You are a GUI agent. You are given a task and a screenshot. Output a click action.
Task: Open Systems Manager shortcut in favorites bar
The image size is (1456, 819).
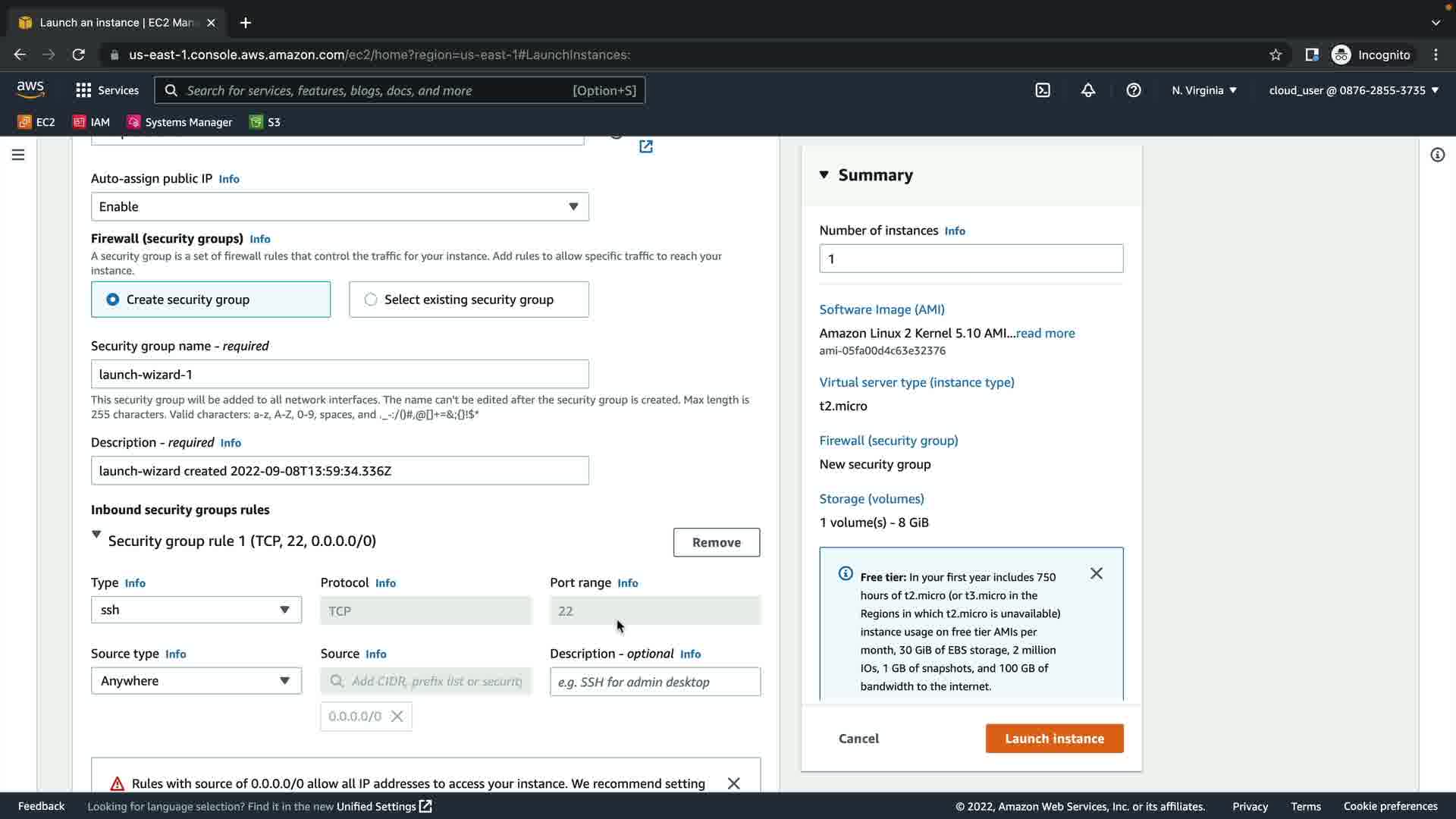[180, 122]
